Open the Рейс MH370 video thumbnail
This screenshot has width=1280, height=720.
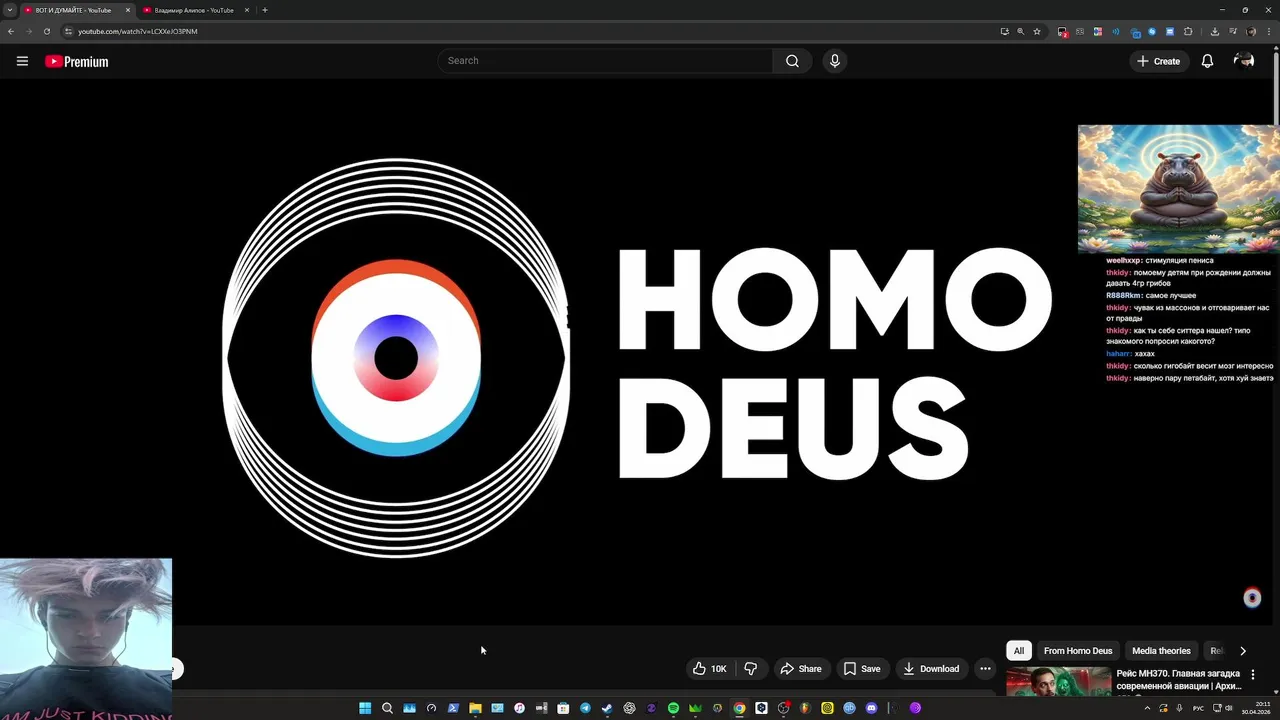point(1059,681)
